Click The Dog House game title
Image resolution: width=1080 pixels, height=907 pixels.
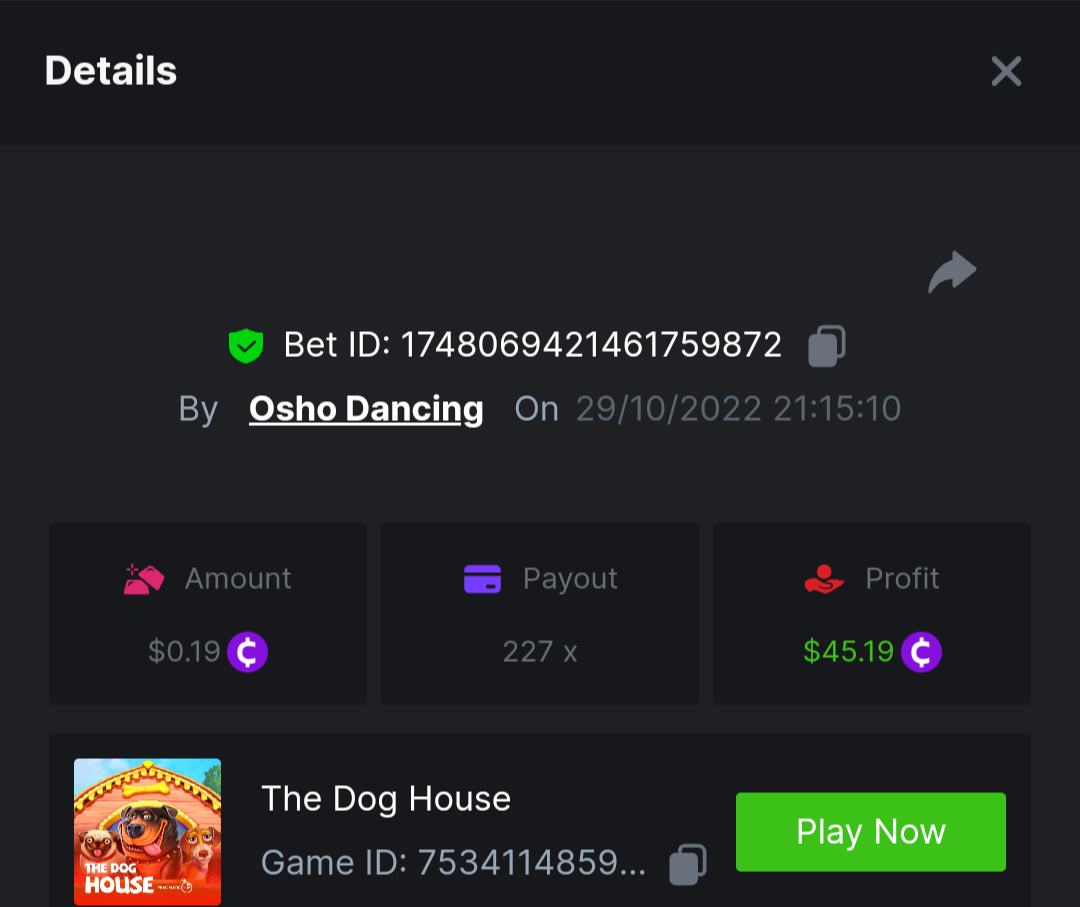point(386,798)
